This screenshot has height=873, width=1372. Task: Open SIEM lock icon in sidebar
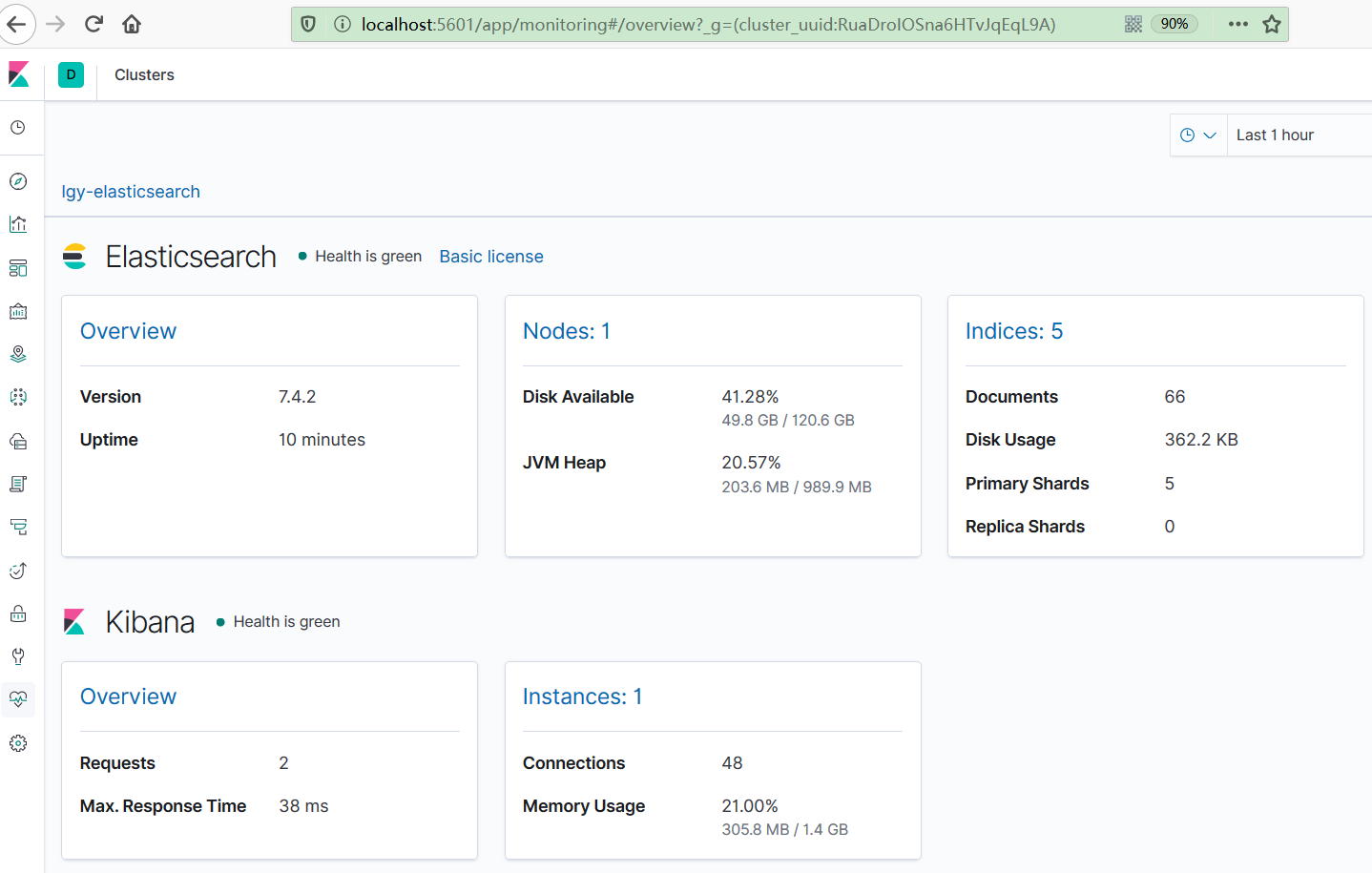(18, 613)
